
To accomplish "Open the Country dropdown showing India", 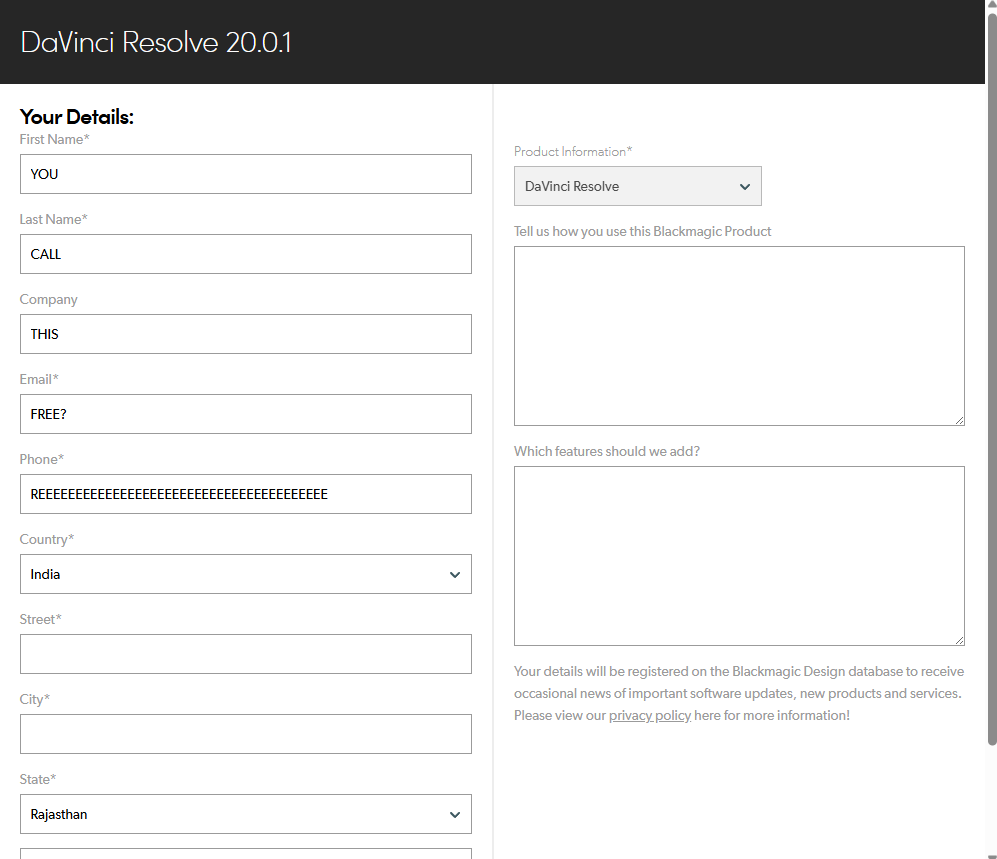I will pyautogui.click(x=245, y=574).
